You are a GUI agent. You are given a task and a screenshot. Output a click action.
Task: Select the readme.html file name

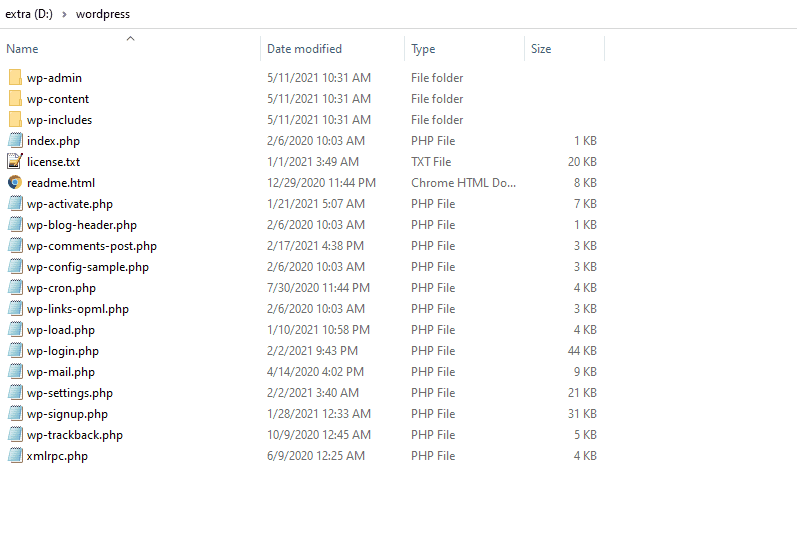(x=61, y=182)
